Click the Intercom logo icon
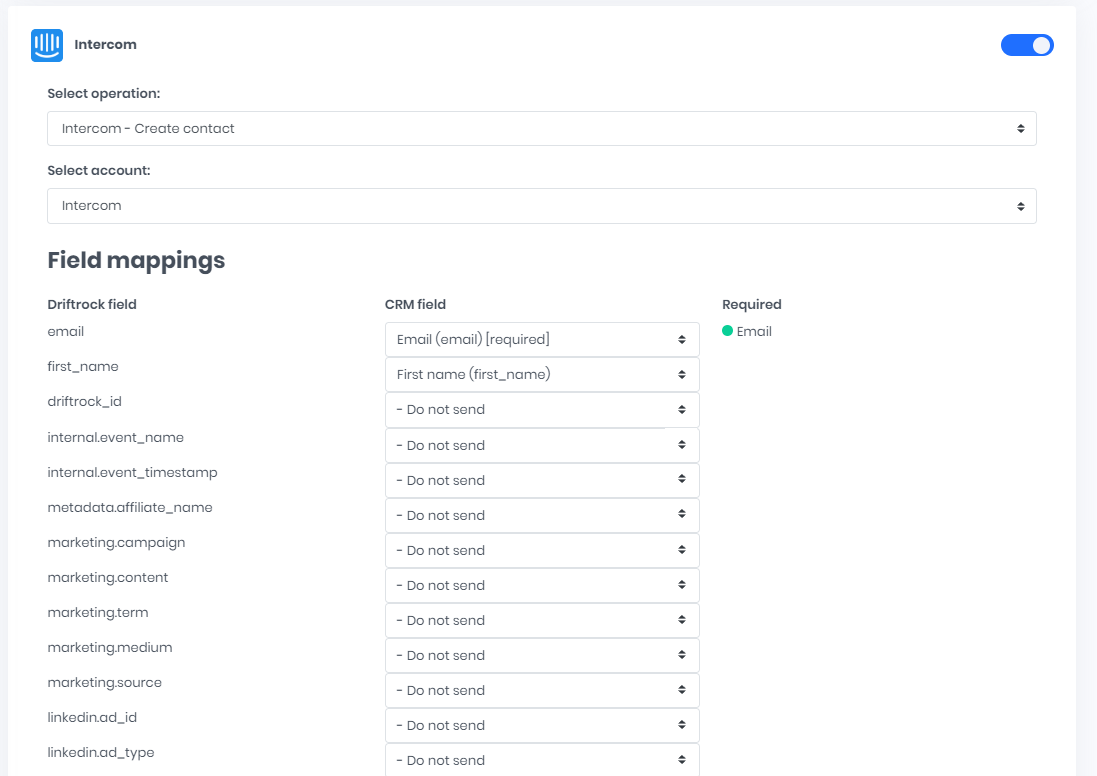This screenshot has height=776, width=1097. [x=47, y=45]
